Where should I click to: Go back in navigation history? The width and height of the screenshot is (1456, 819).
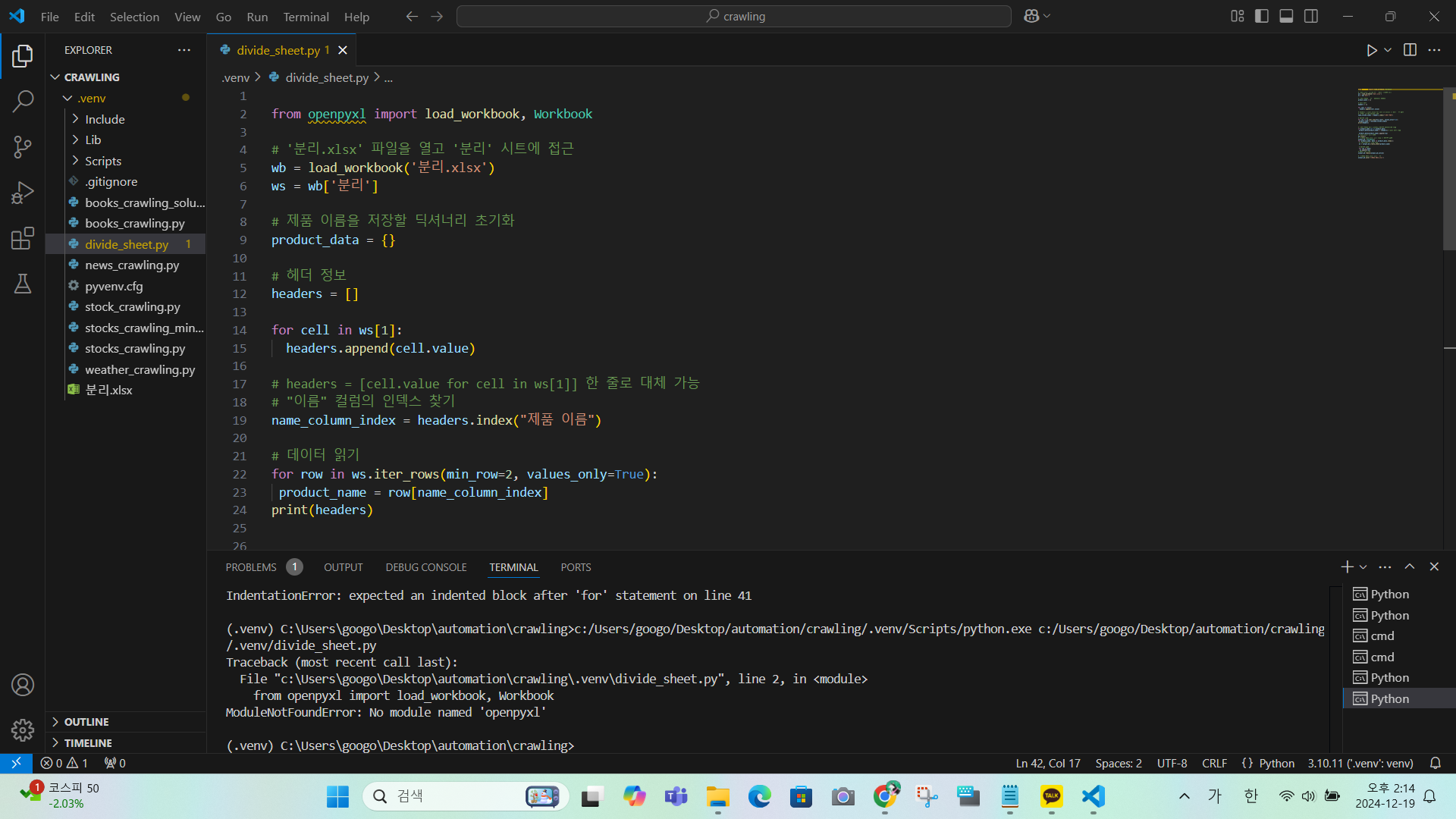(412, 17)
